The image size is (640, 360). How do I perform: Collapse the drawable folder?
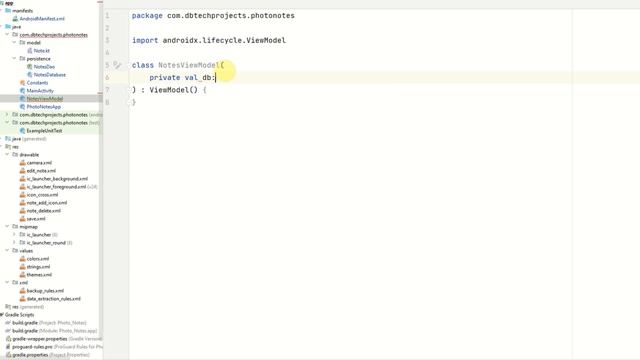7,155
